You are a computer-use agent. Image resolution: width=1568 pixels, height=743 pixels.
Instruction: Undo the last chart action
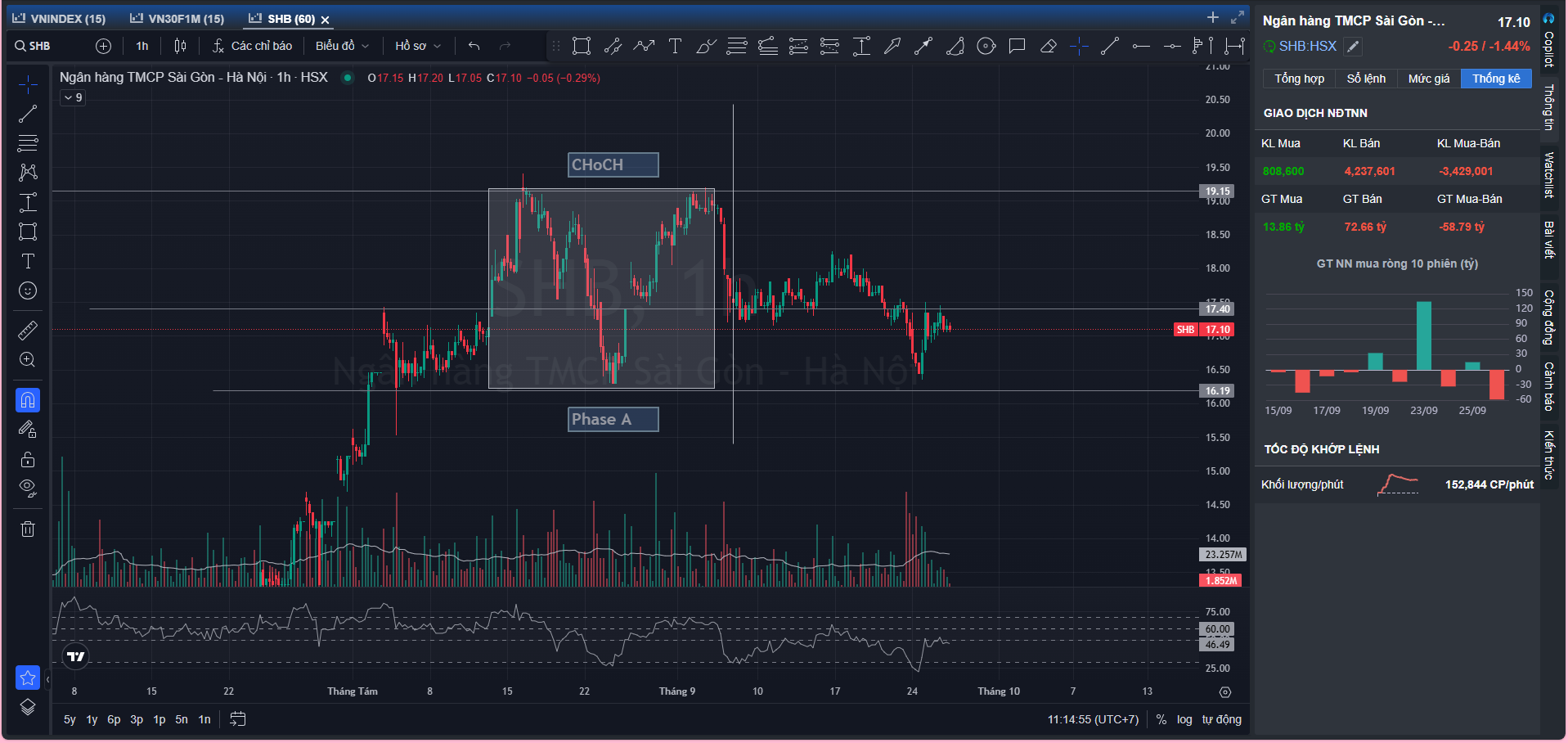(x=474, y=46)
